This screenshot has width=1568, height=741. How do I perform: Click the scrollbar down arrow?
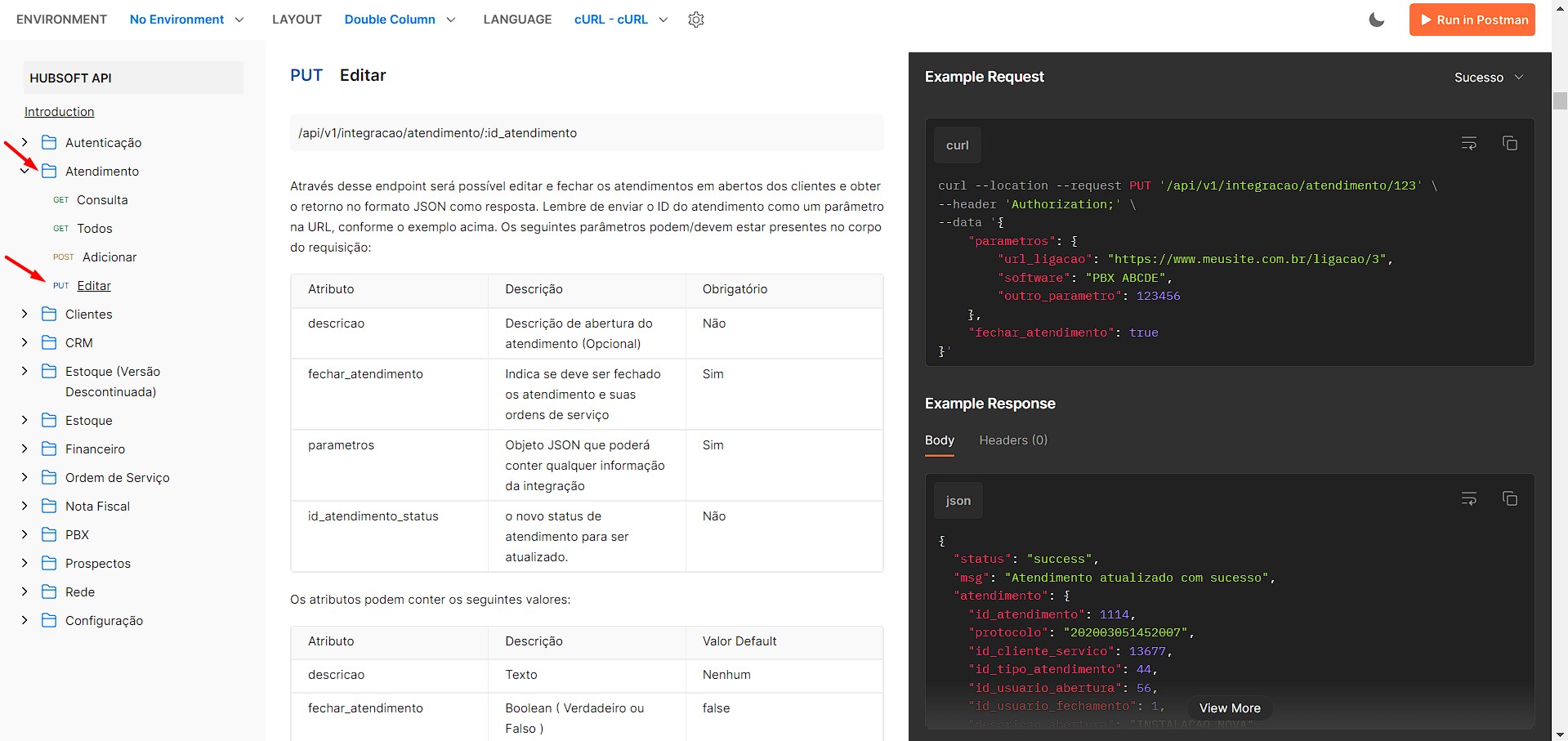point(1560,734)
